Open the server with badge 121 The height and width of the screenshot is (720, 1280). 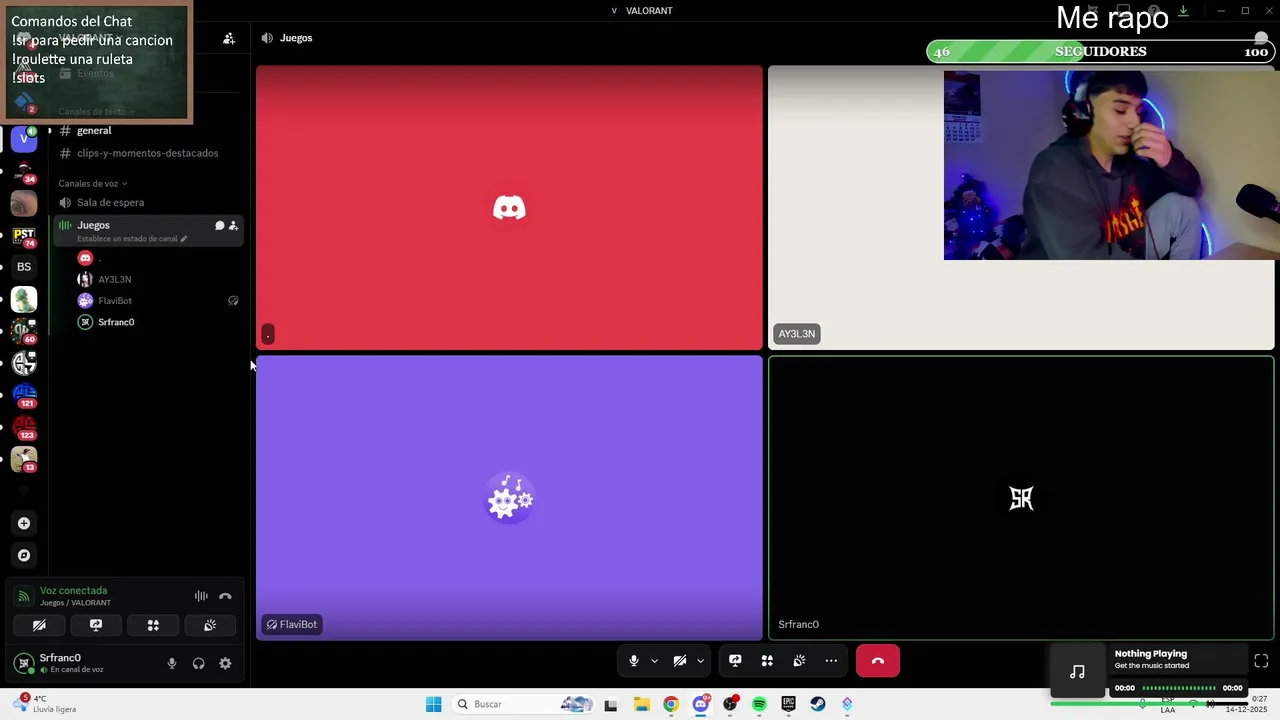(x=24, y=395)
